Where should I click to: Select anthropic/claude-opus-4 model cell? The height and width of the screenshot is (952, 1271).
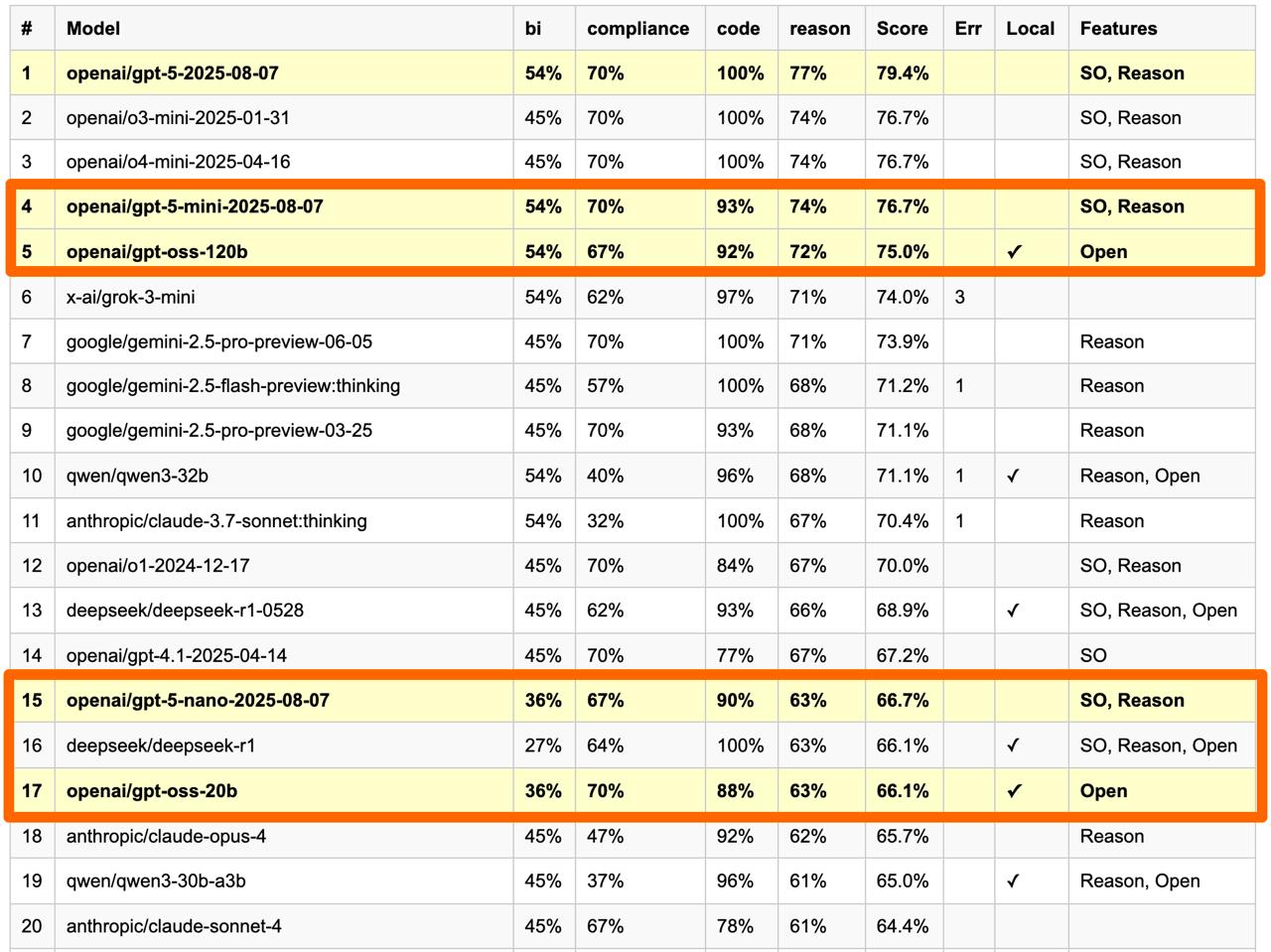tap(284, 837)
